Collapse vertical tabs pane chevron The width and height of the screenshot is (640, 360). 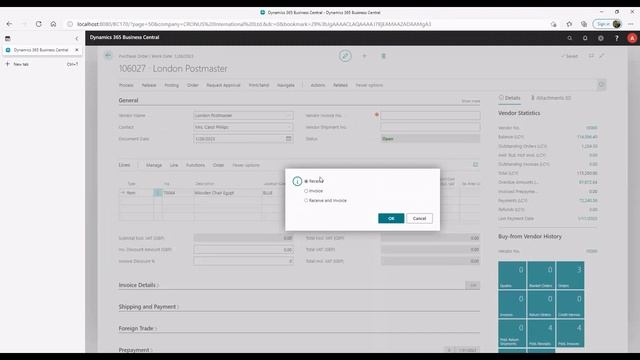[x=77, y=38]
